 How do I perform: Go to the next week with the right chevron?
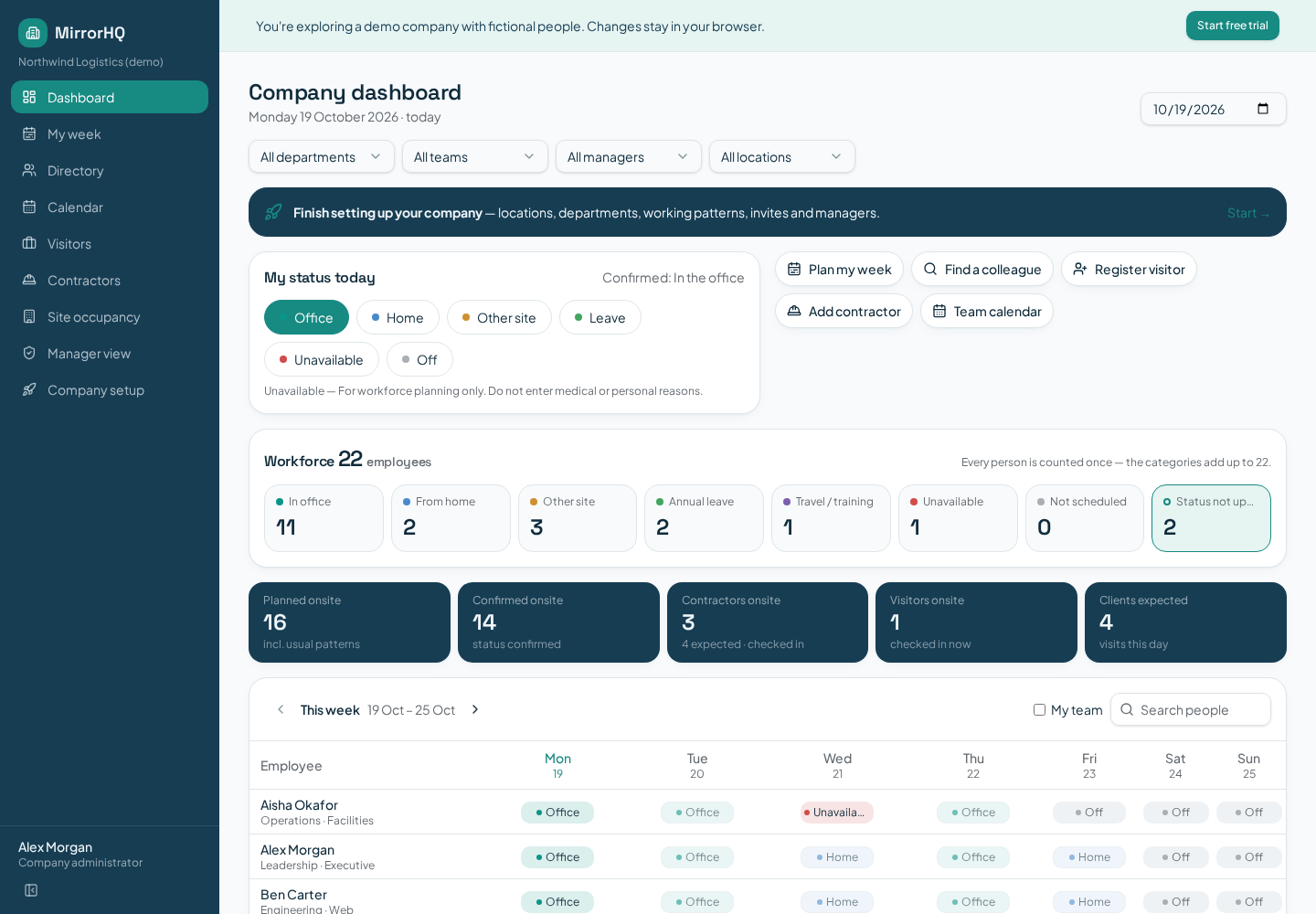475,709
